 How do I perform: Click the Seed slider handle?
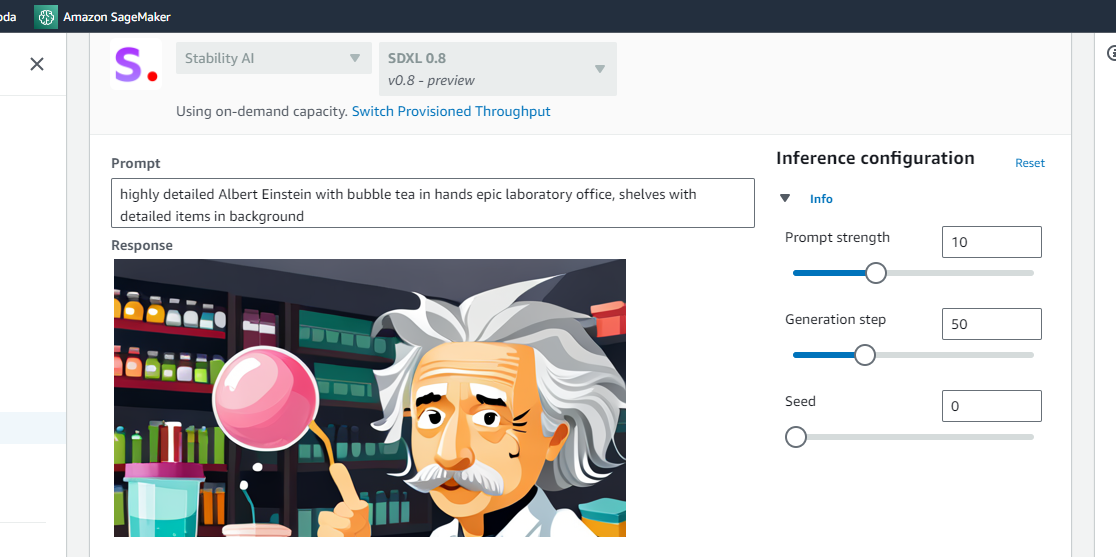click(x=796, y=437)
